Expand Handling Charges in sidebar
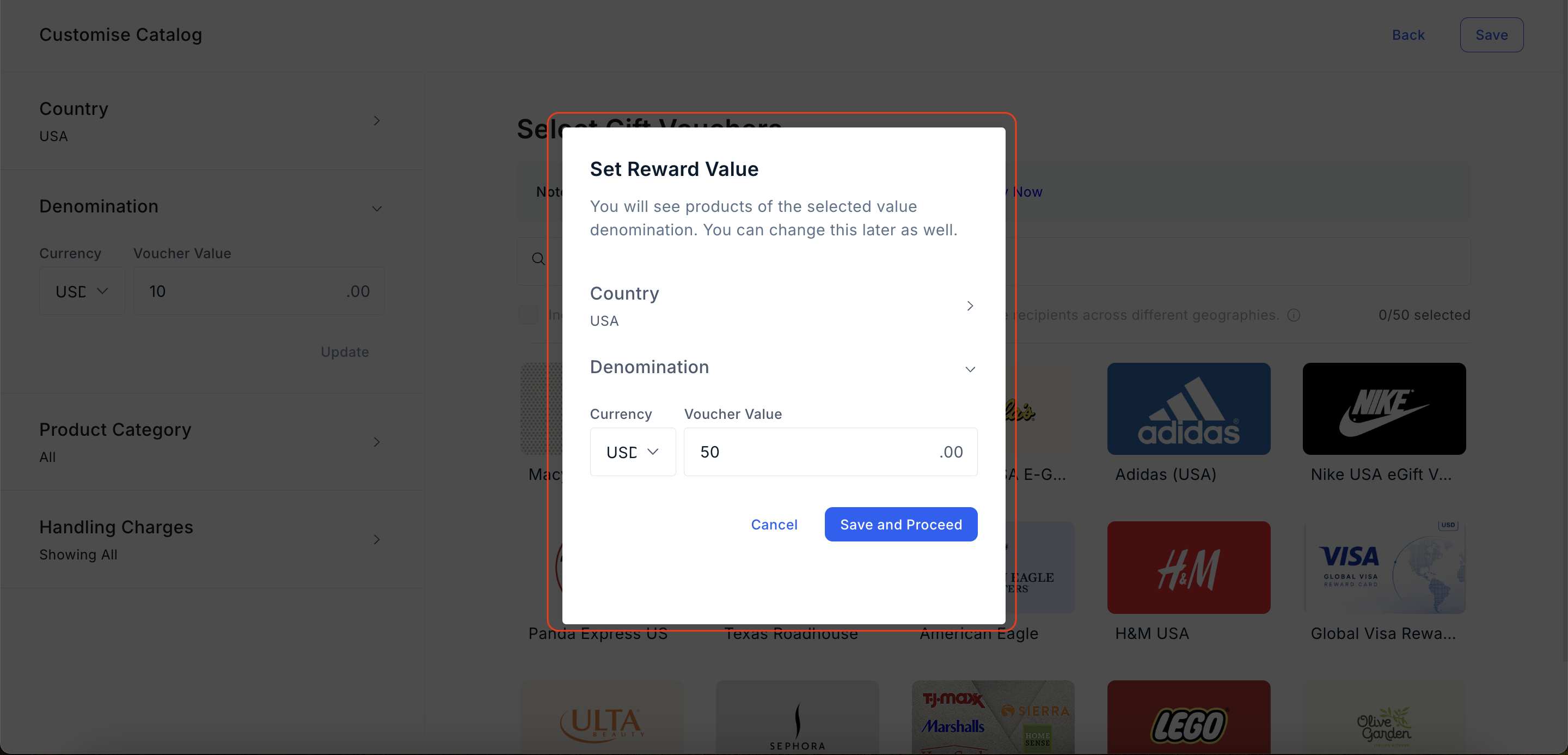Screen dimensions: 1568x755 tap(212, 539)
